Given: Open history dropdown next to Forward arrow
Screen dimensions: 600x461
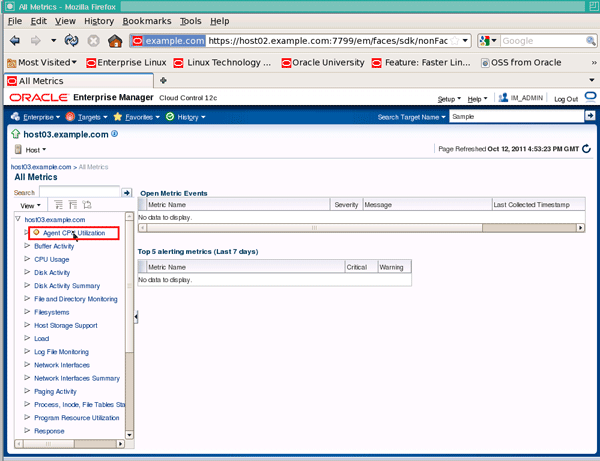Looking at the screenshot, I should coord(54,40).
